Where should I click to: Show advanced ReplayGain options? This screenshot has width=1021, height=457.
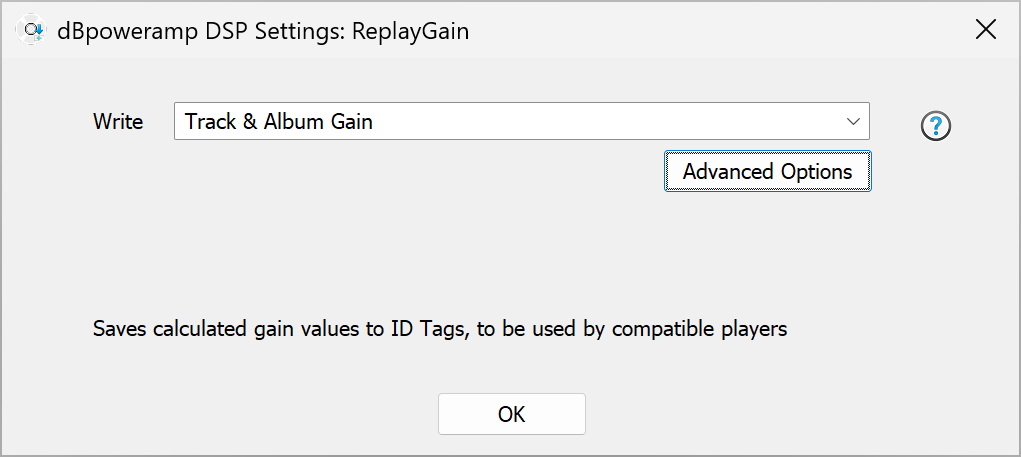pos(767,172)
